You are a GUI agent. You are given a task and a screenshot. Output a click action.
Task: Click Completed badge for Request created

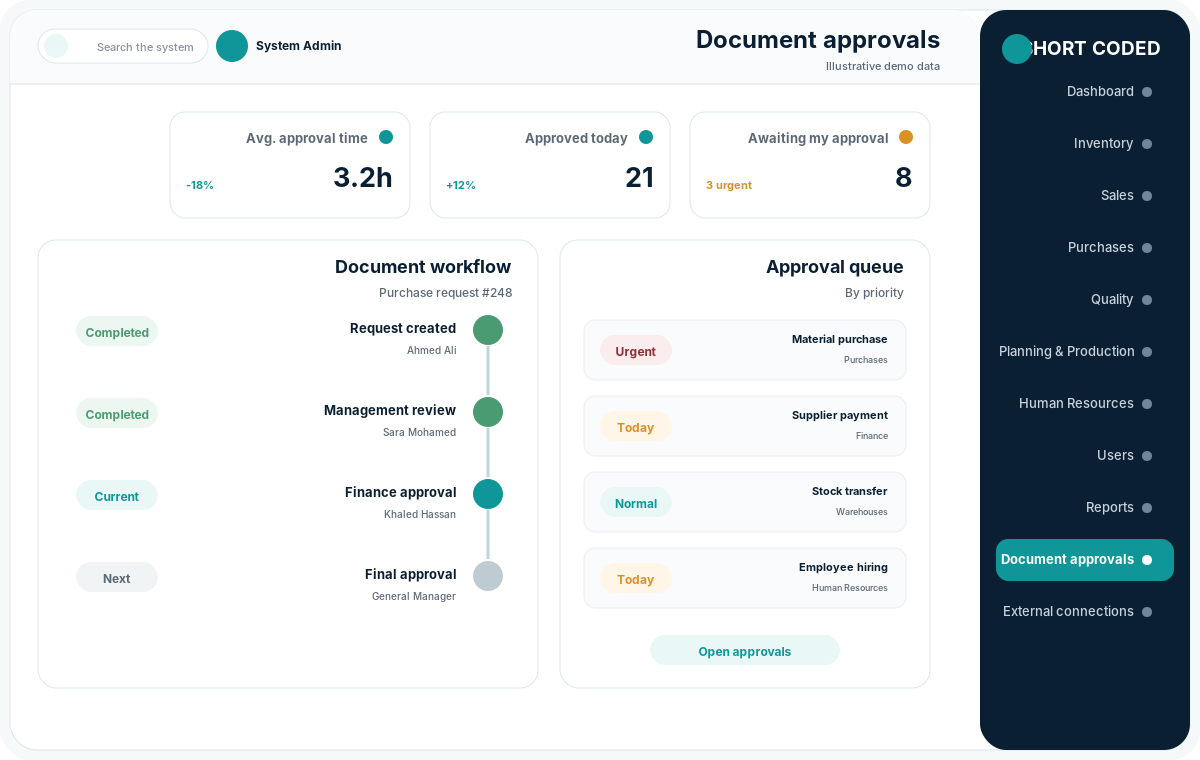(117, 332)
